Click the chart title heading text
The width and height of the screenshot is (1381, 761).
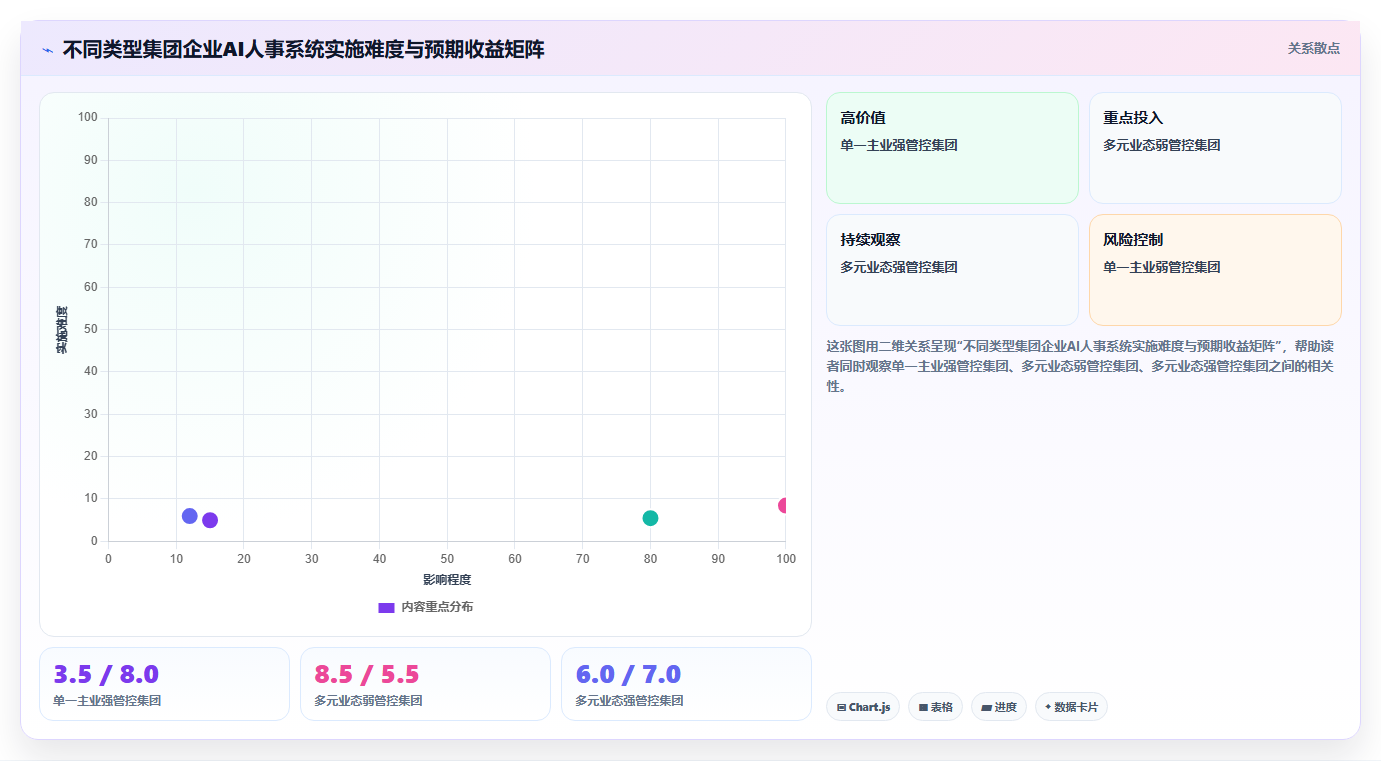tap(303, 49)
